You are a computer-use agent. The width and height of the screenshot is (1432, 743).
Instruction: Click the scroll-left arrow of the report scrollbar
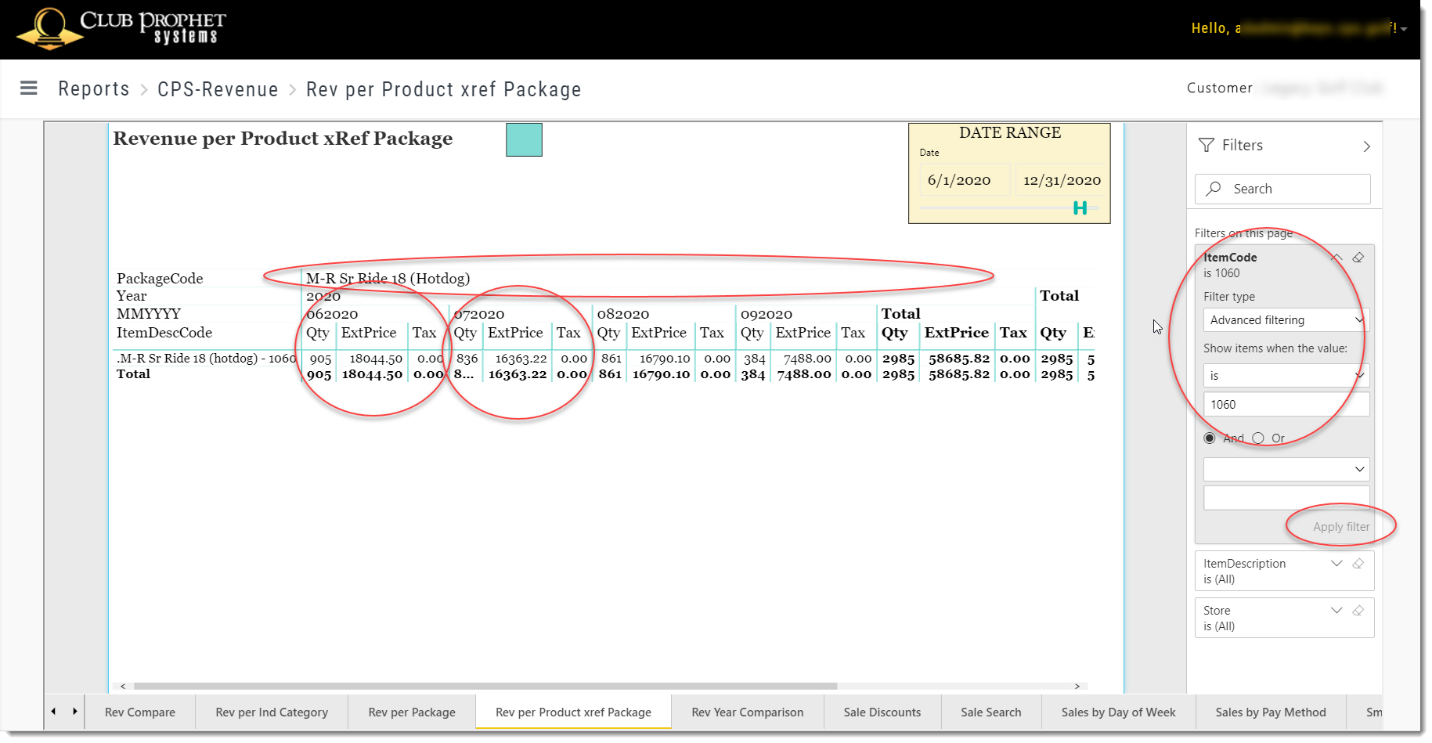pos(122,687)
